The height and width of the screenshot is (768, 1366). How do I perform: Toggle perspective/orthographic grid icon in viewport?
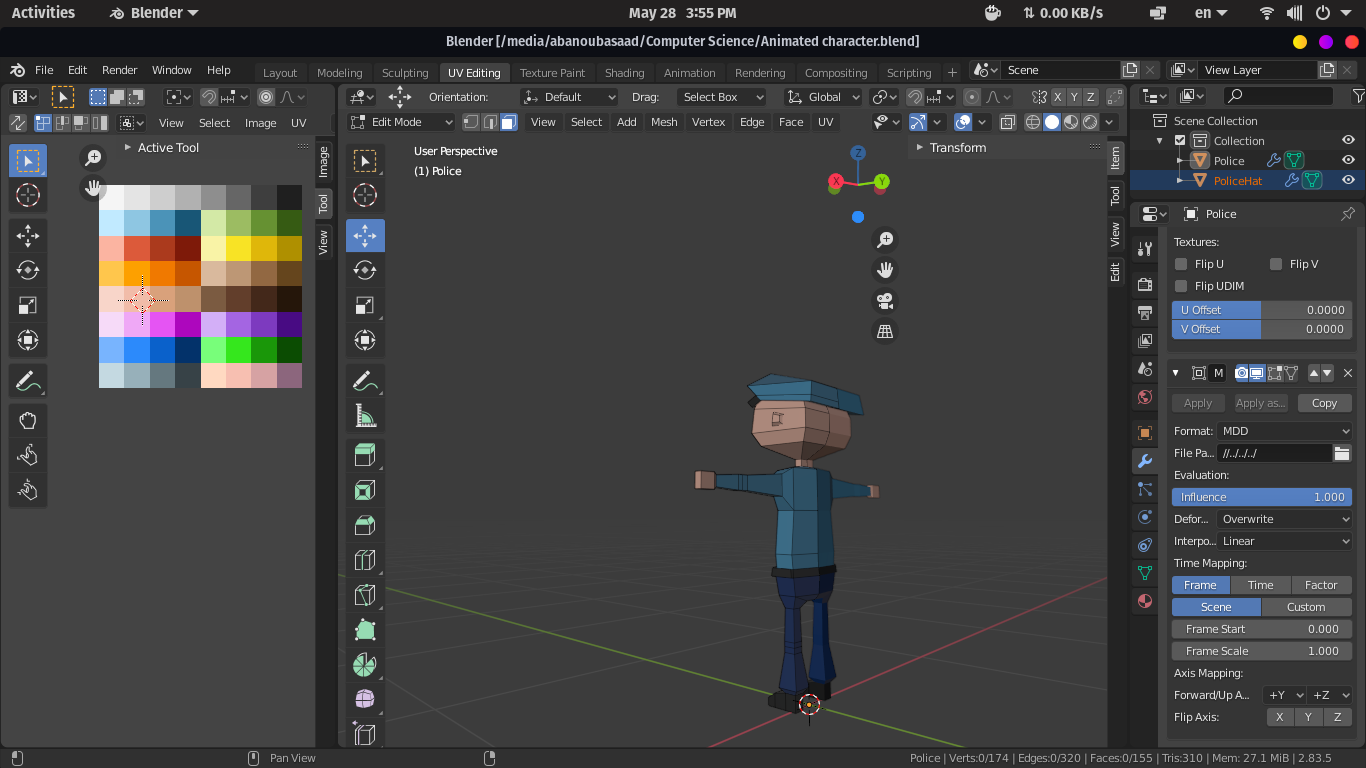885,332
